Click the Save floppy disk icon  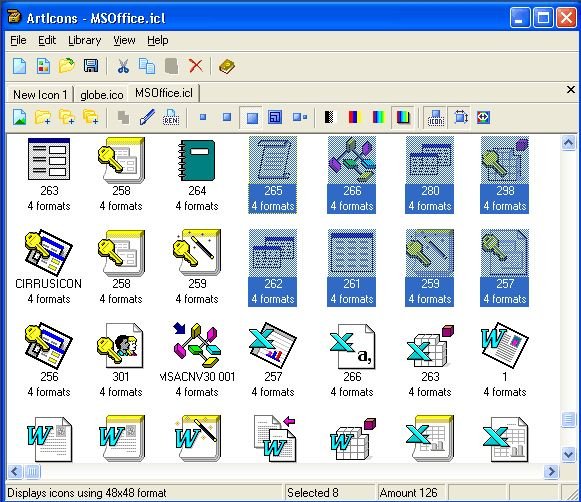click(91, 66)
